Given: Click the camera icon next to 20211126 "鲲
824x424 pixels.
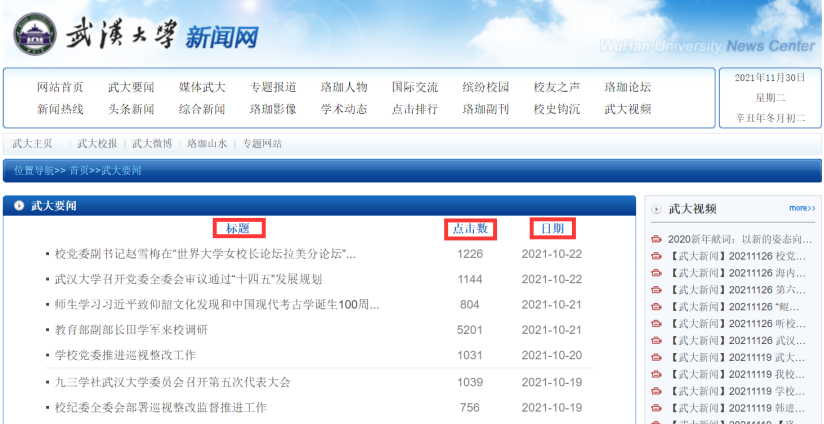Looking at the screenshot, I should [656, 307].
